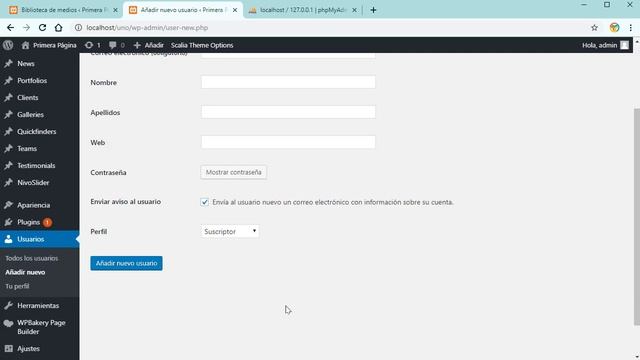640x360 pixels.
Task: Open the Perfil Suscriptor dropdown
Action: (x=230, y=231)
